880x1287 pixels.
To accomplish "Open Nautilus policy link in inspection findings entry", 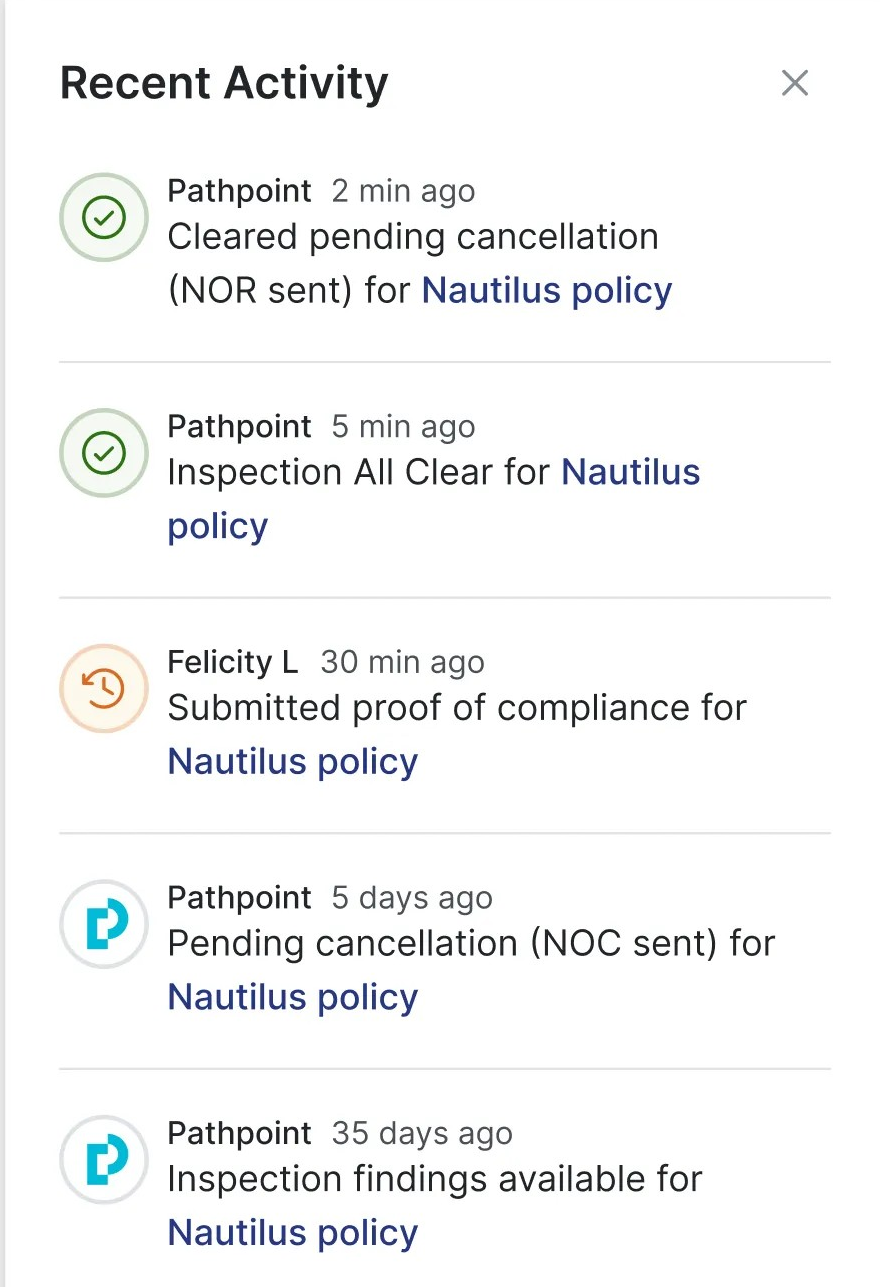I will pyautogui.click(x=292, y=1233).
